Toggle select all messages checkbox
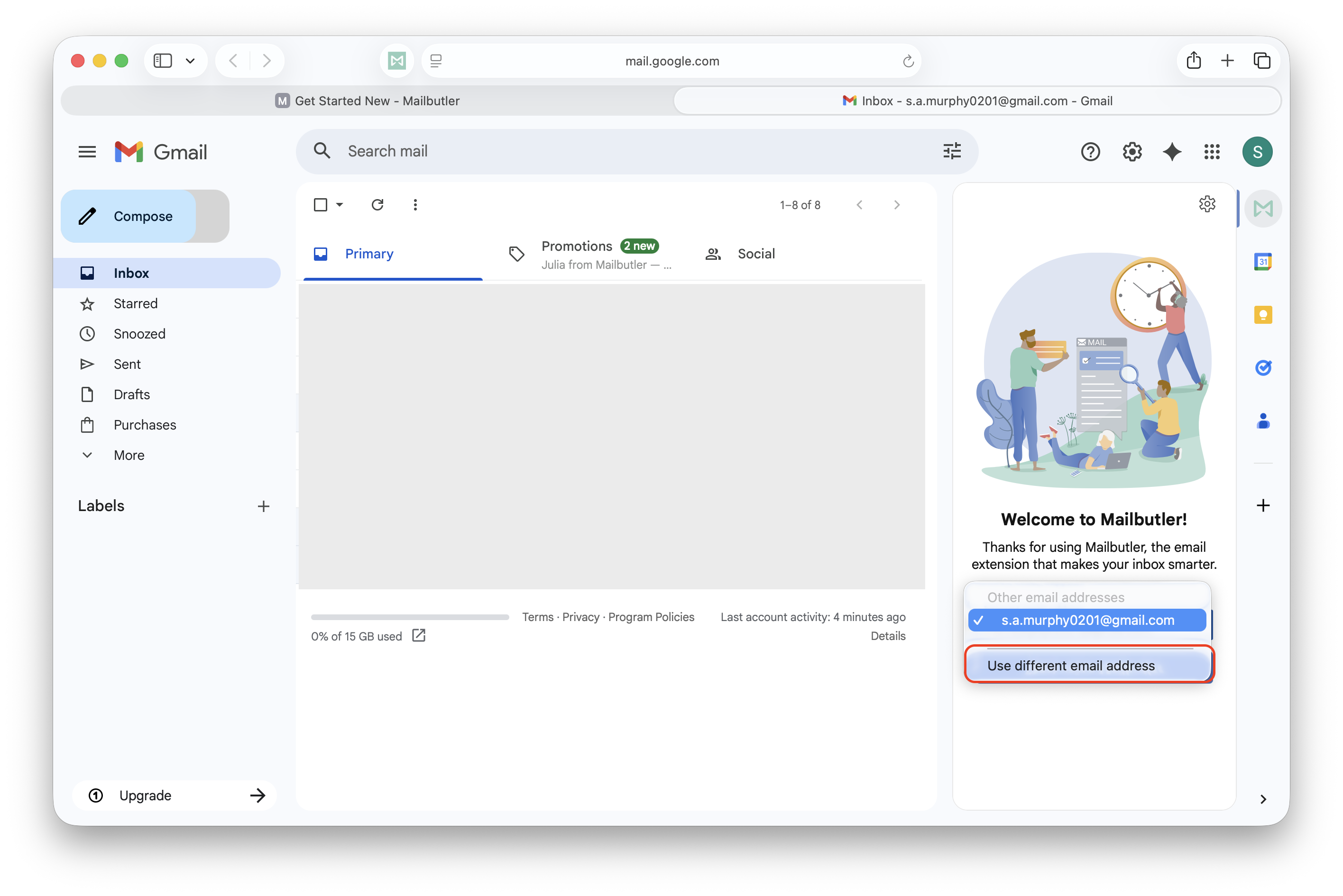 coord(320,205)
